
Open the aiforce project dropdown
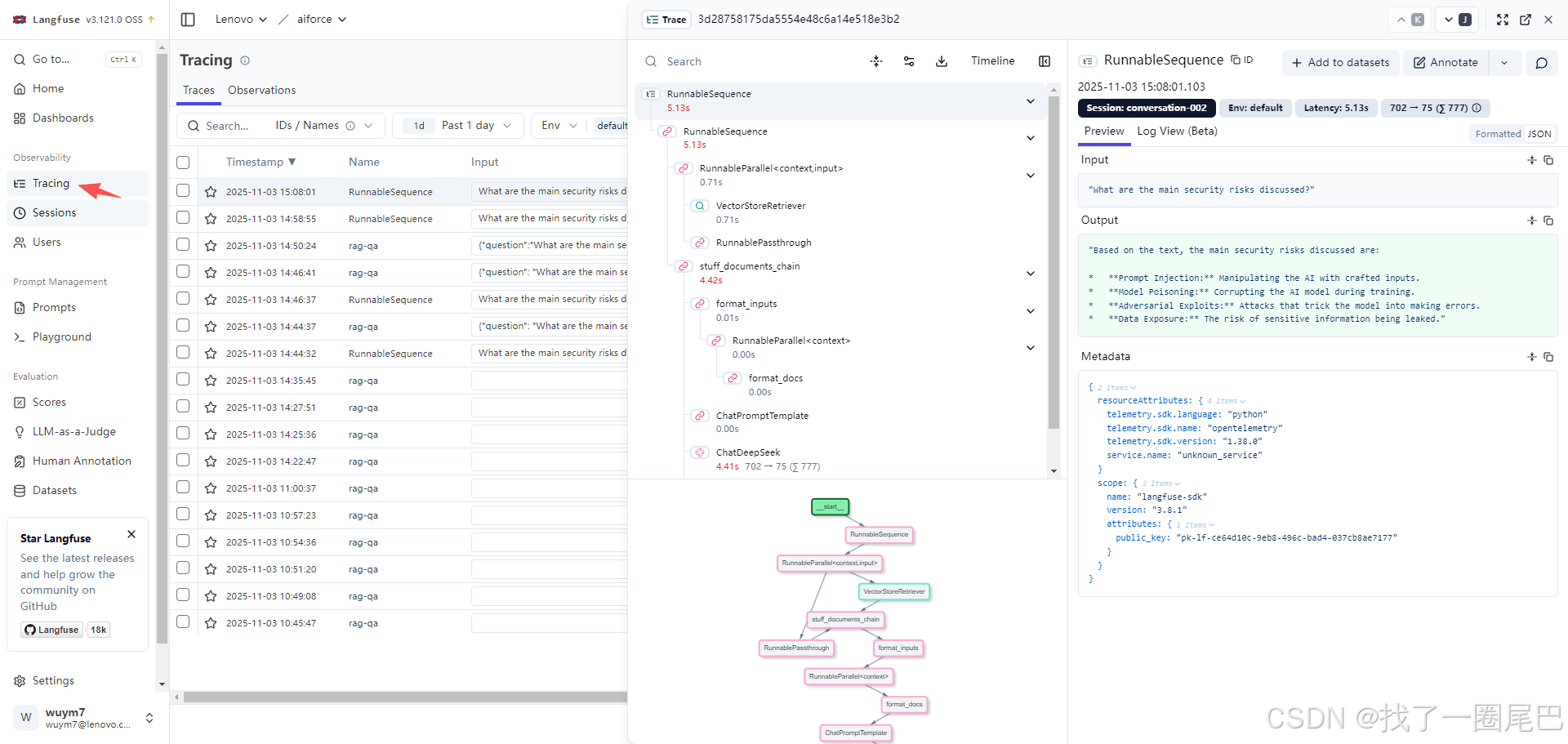coord(322,19)
